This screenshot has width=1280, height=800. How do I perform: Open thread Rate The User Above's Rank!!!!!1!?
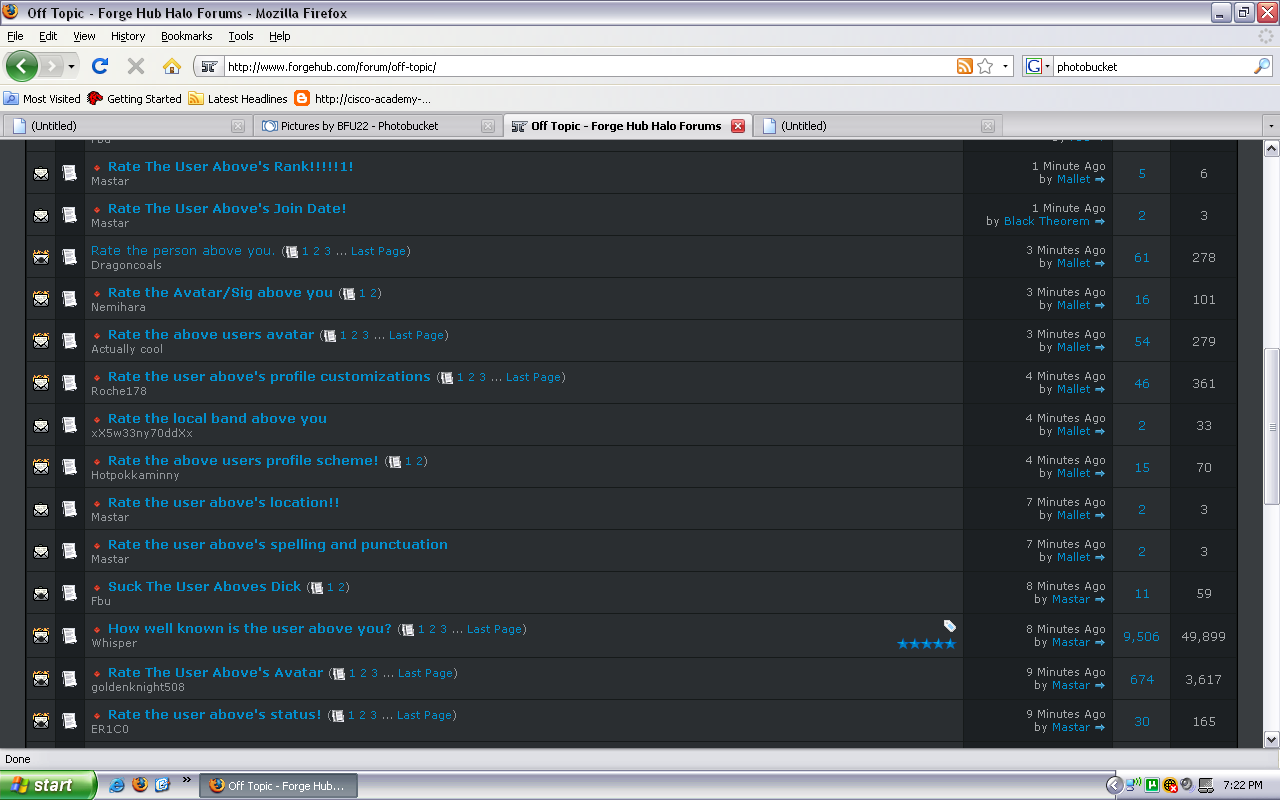tap(230, 166)
